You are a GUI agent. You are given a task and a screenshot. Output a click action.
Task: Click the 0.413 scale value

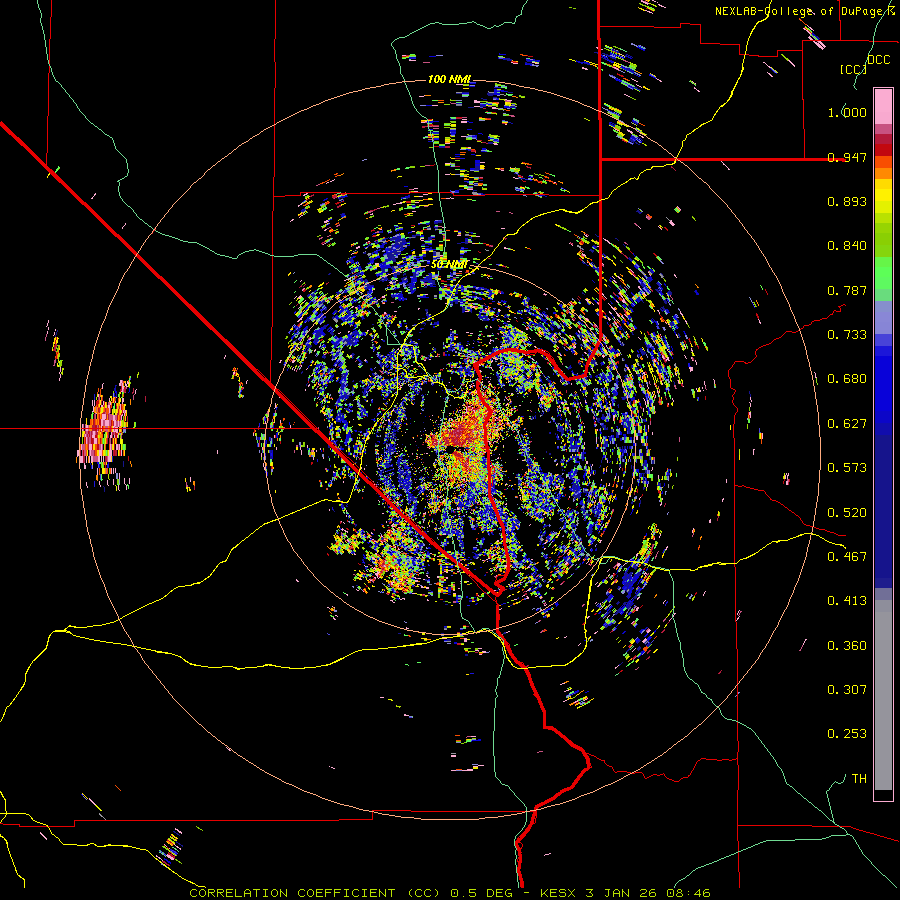point(847,601)
